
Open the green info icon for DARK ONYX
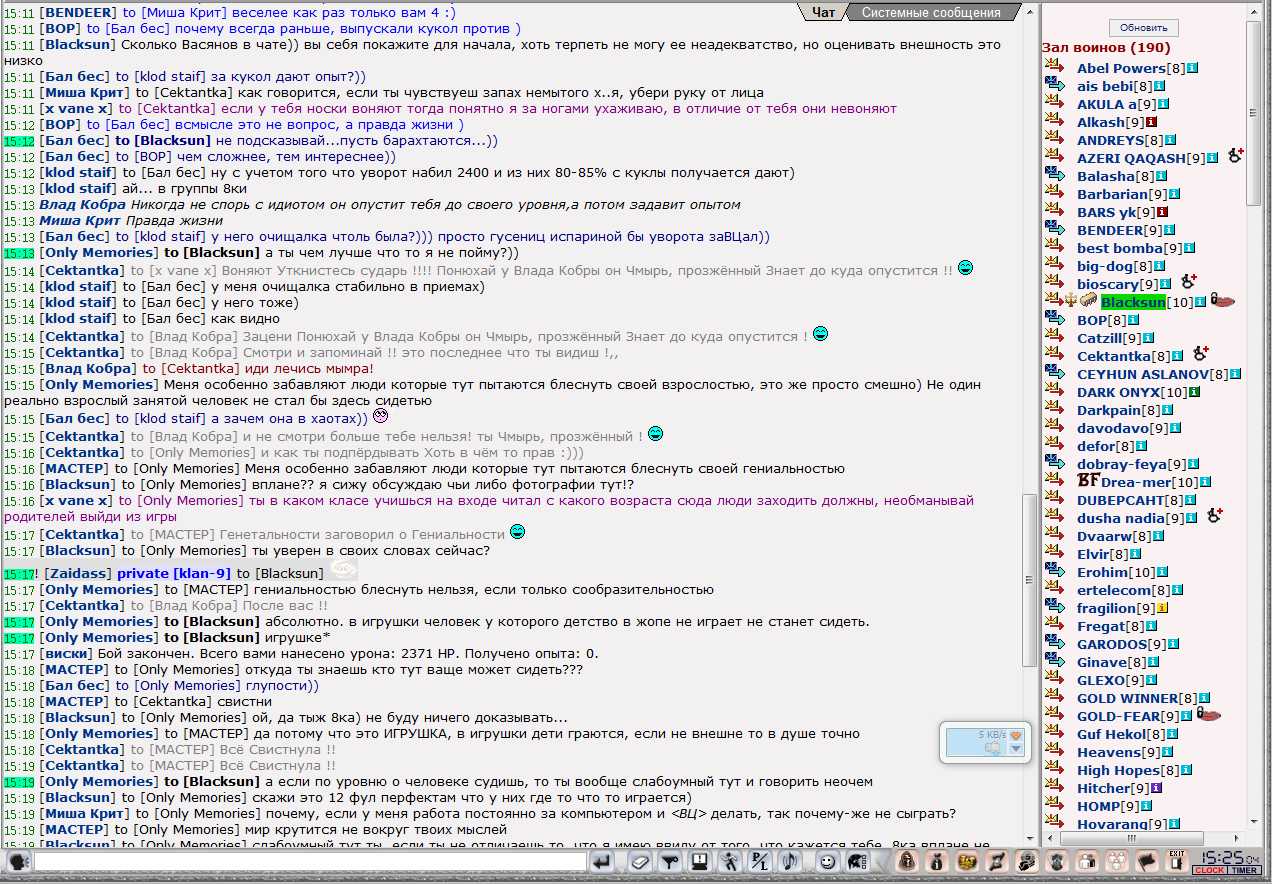pyautogui.click(x=1194, y=392)
